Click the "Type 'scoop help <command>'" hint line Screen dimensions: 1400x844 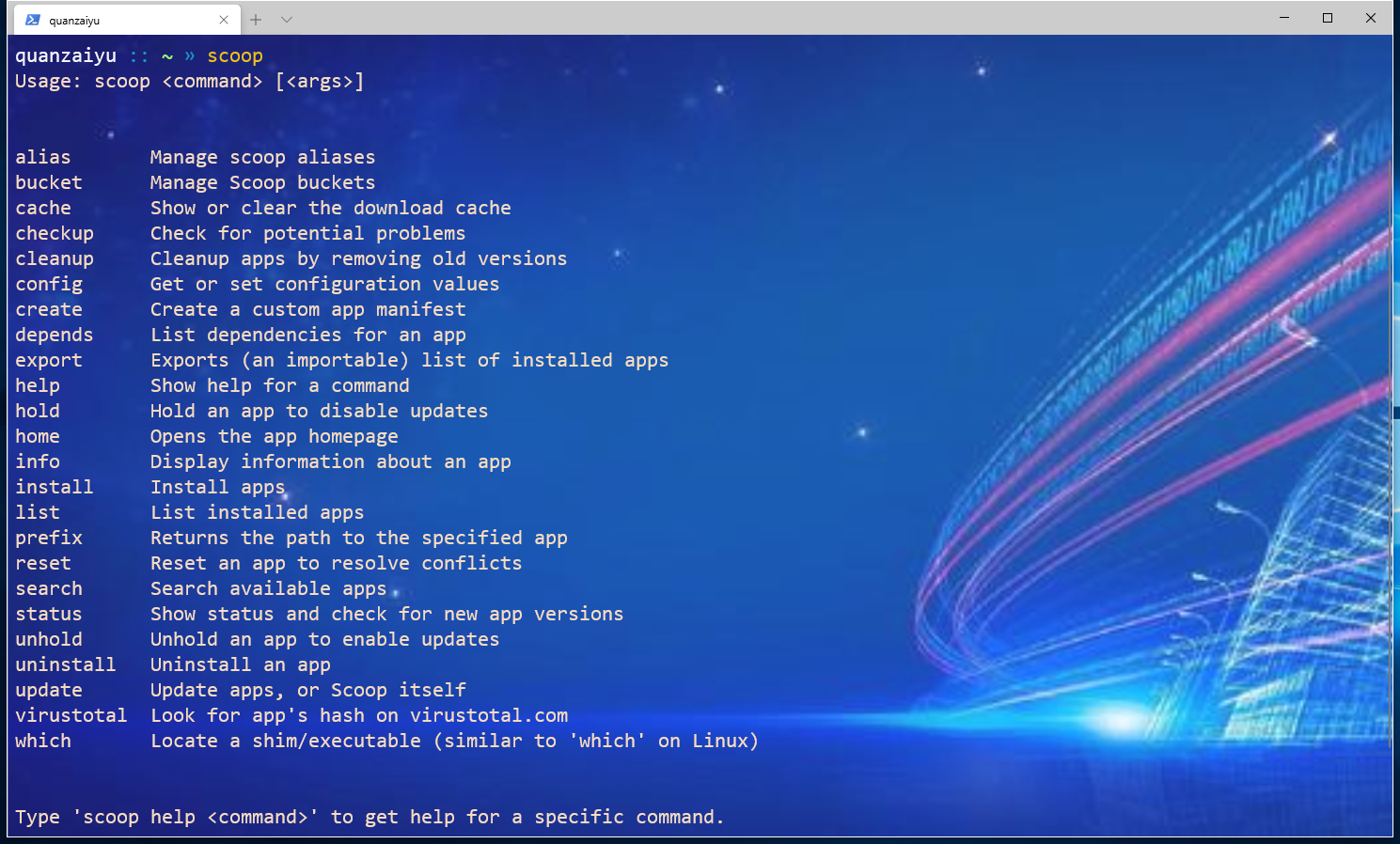coord(370,817)
